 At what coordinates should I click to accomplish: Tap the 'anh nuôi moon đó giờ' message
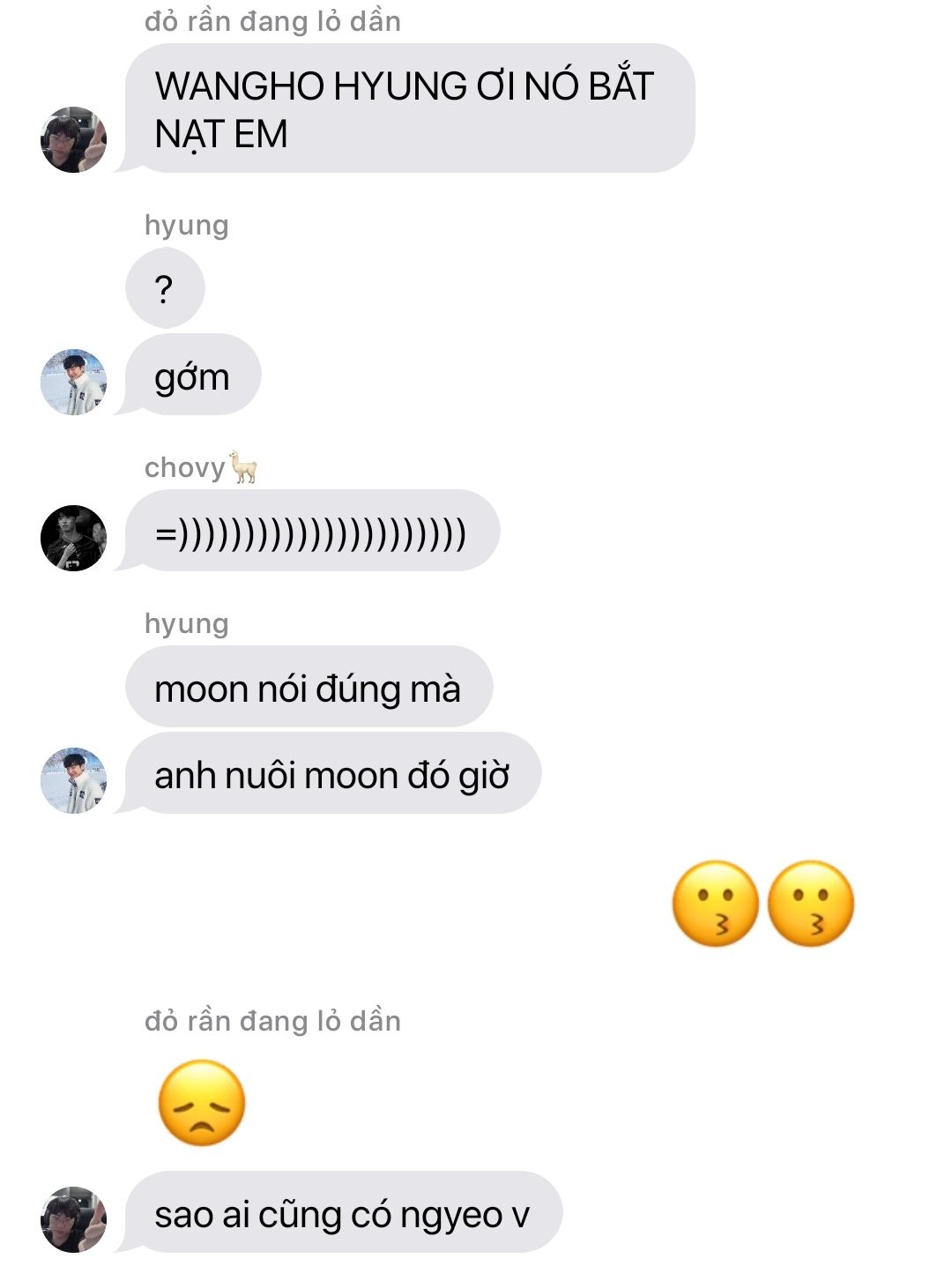(333, 773)
